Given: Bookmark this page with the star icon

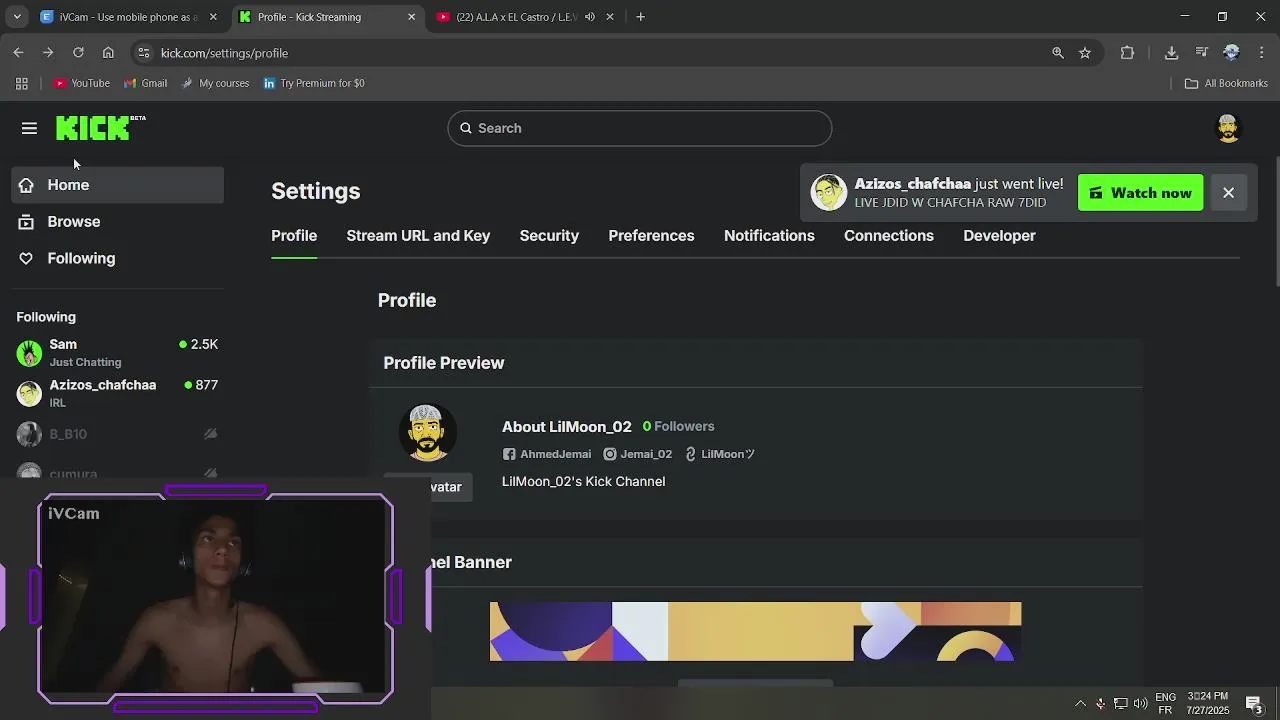Looking at the screenshot, I should 1085,53.
